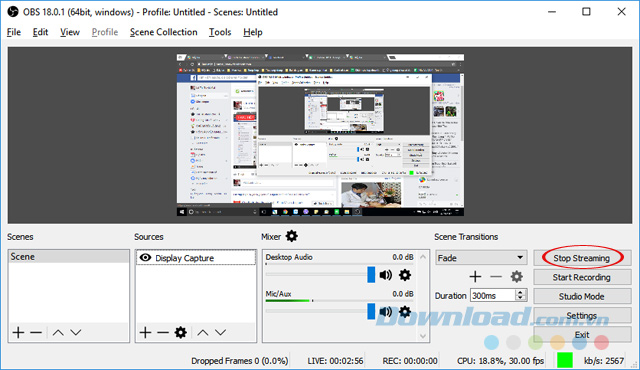The width and height of the screenshot is (640, 370).
Task: Move source down with arrow icon
Action: tap(221, 332)
